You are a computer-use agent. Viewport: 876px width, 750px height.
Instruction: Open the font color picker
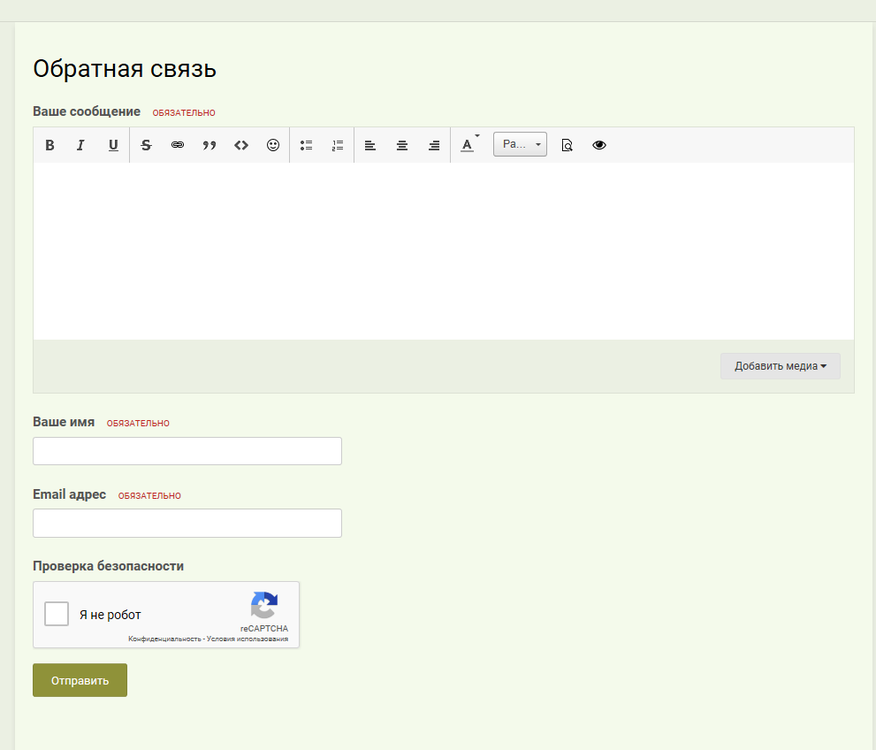tap(467, 145)
